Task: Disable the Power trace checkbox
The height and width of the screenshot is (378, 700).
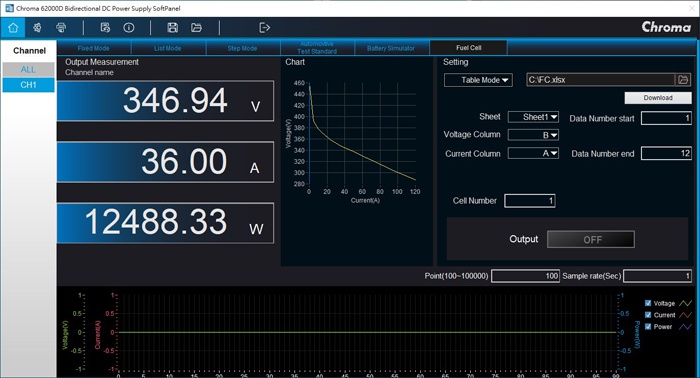Action: click(648, 327)
